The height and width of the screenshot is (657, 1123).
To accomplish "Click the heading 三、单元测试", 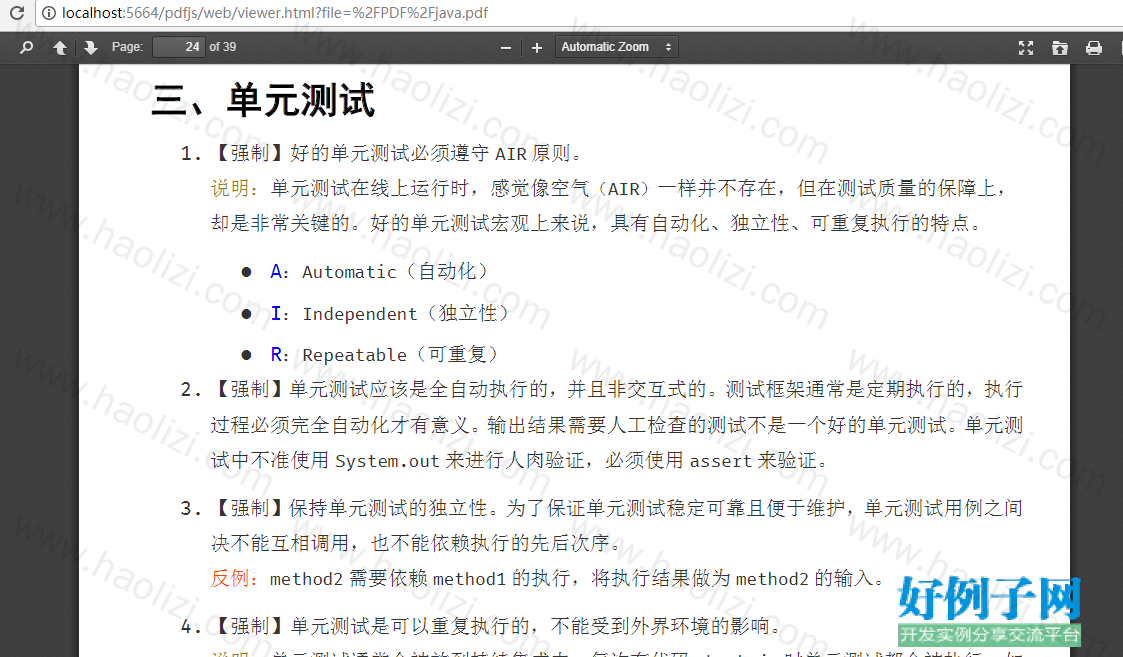I will tap(263, 100).
